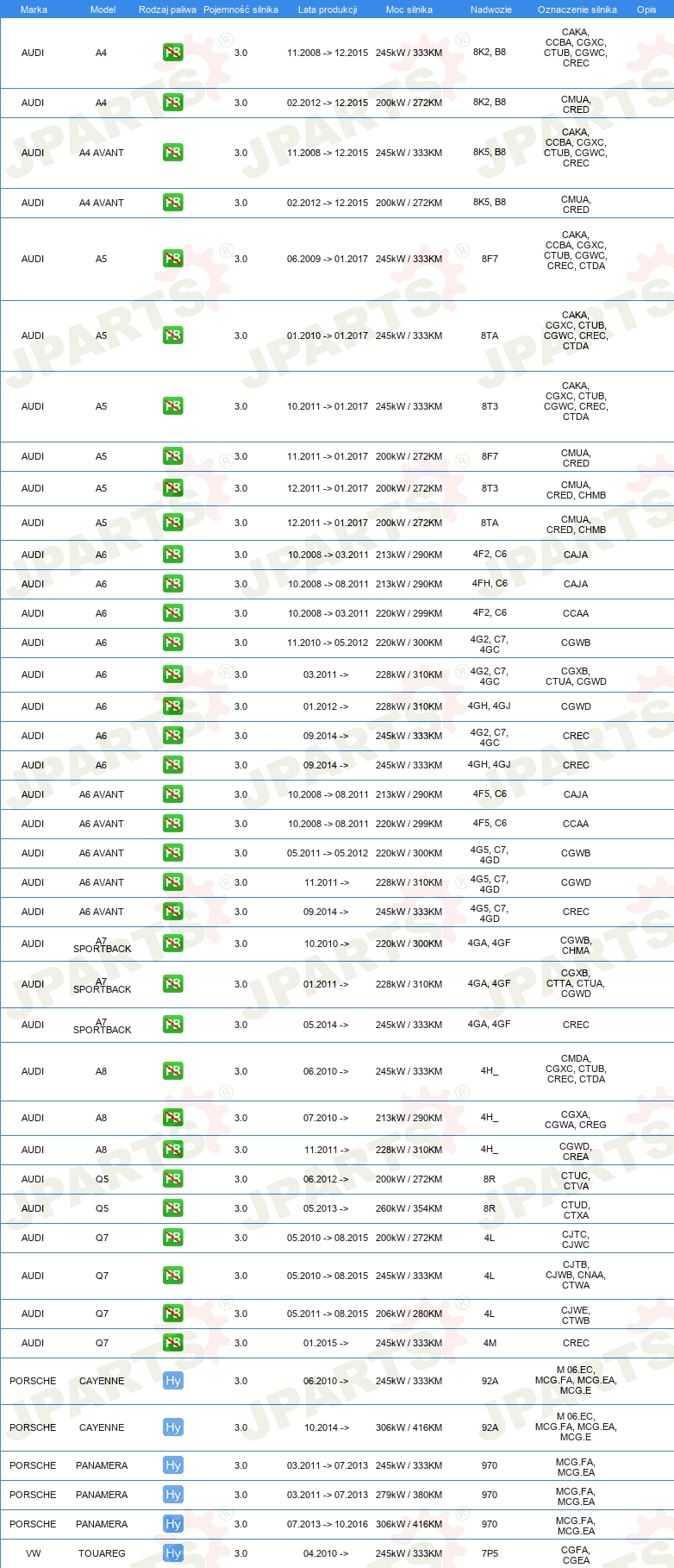Select engine codes CGXA, CGWA, CREG cell
The height and width of the screenshot is (1568, 674).
pyautogui.click(x=576, y=1119)
